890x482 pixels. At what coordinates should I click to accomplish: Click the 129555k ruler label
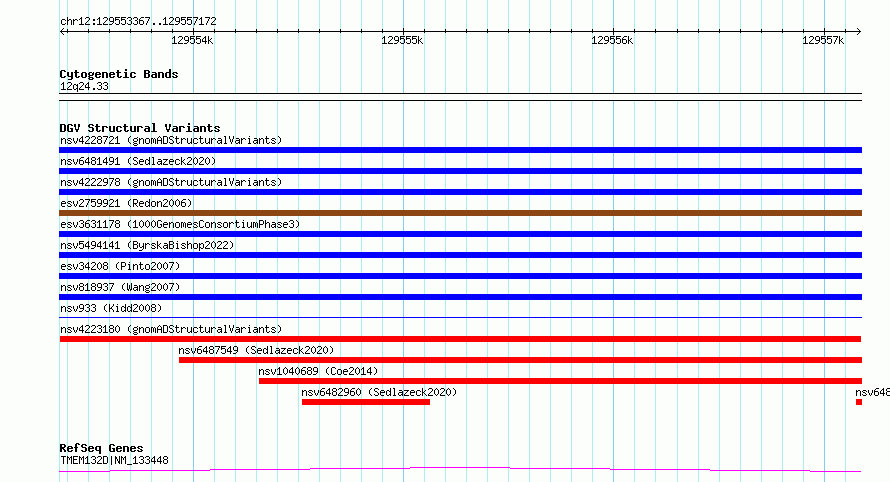point(402,40)
